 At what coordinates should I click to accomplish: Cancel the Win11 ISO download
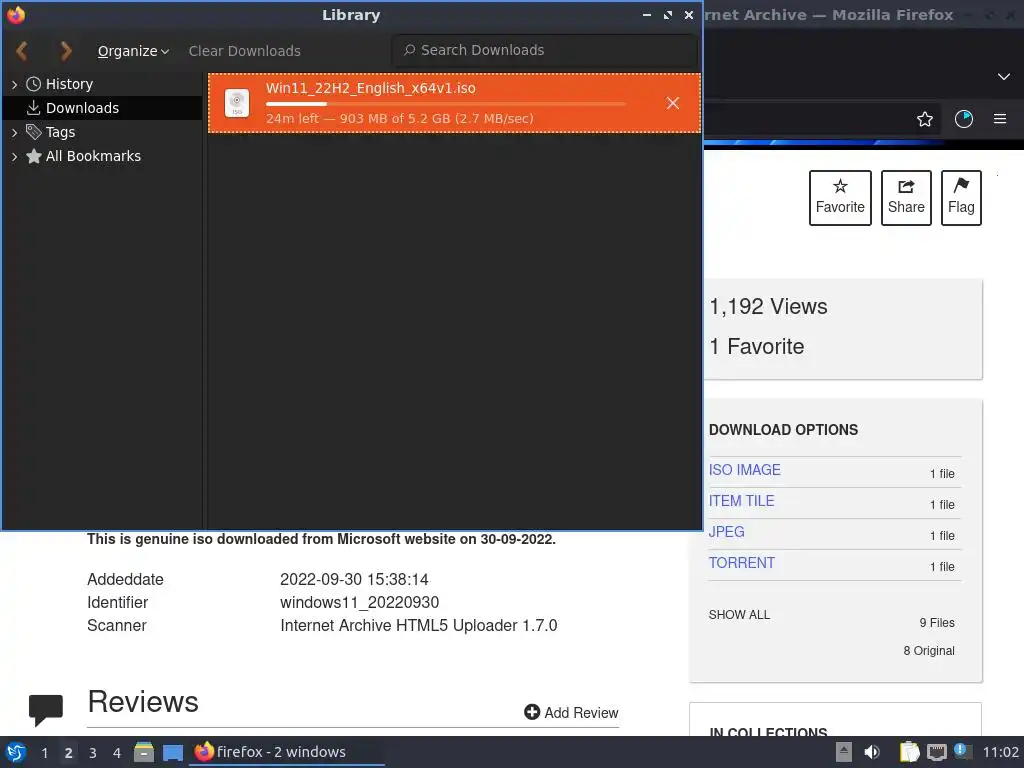[x=673, y=103]
